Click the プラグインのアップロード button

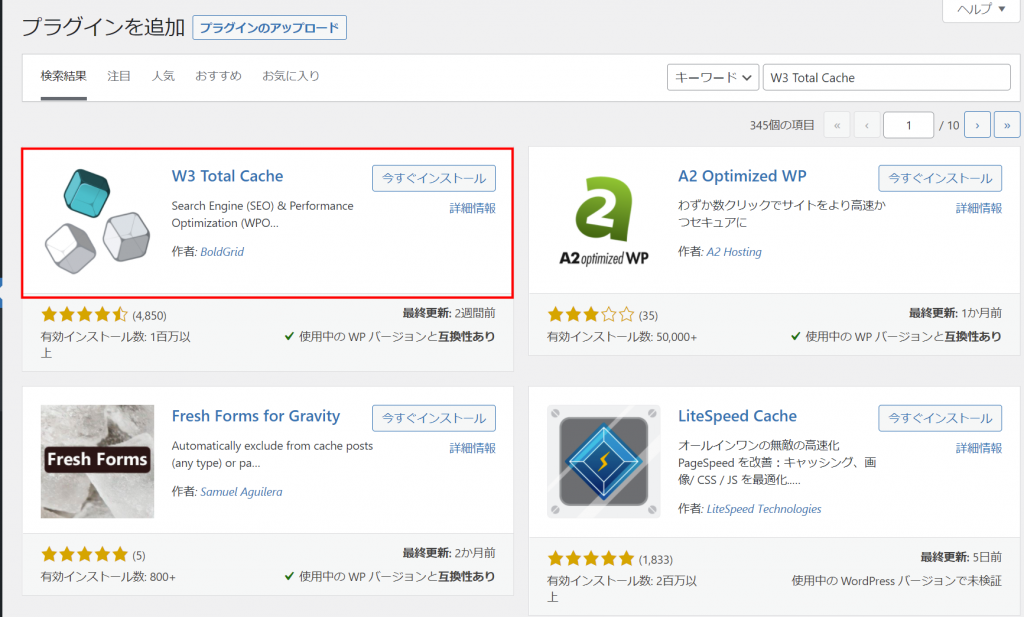coord(269,27)
